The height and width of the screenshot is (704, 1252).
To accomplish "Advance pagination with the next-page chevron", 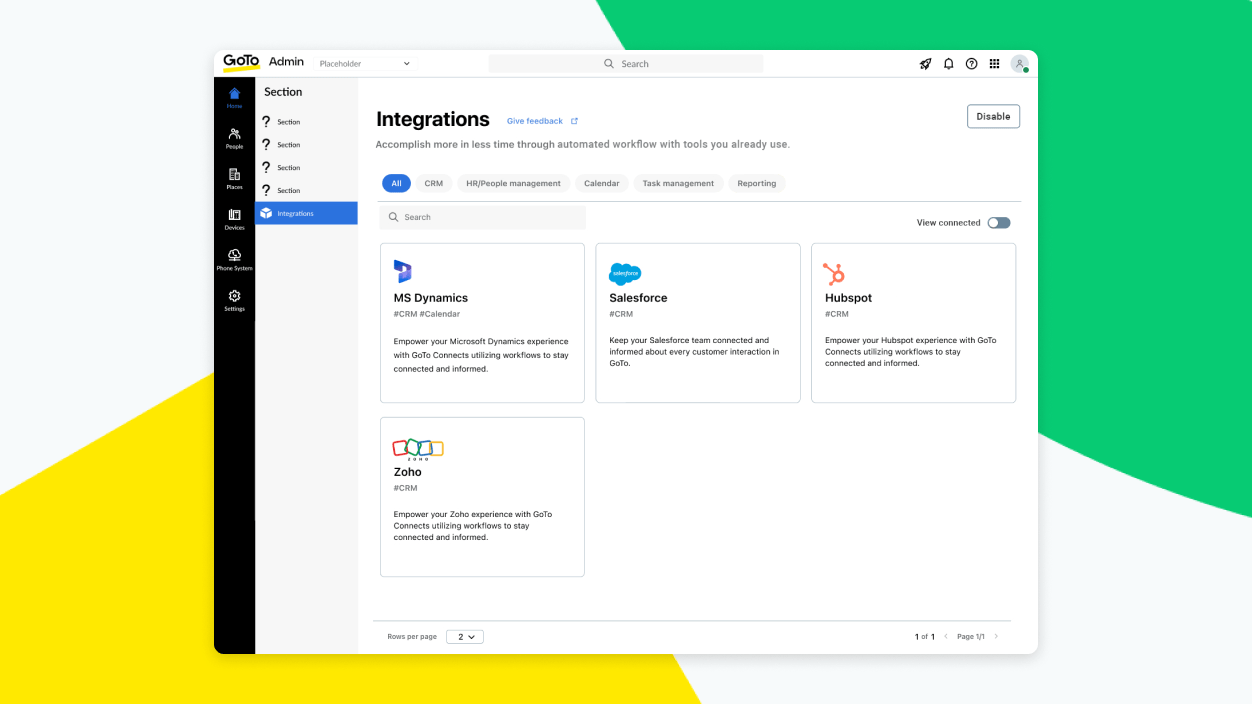I will point(996,636).
